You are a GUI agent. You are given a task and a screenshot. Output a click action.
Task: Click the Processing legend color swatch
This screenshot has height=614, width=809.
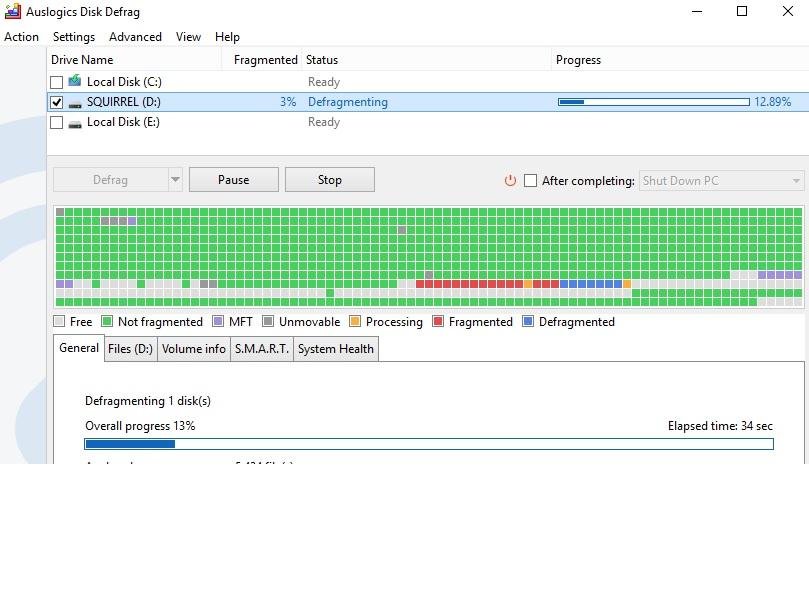pos(355,321)
